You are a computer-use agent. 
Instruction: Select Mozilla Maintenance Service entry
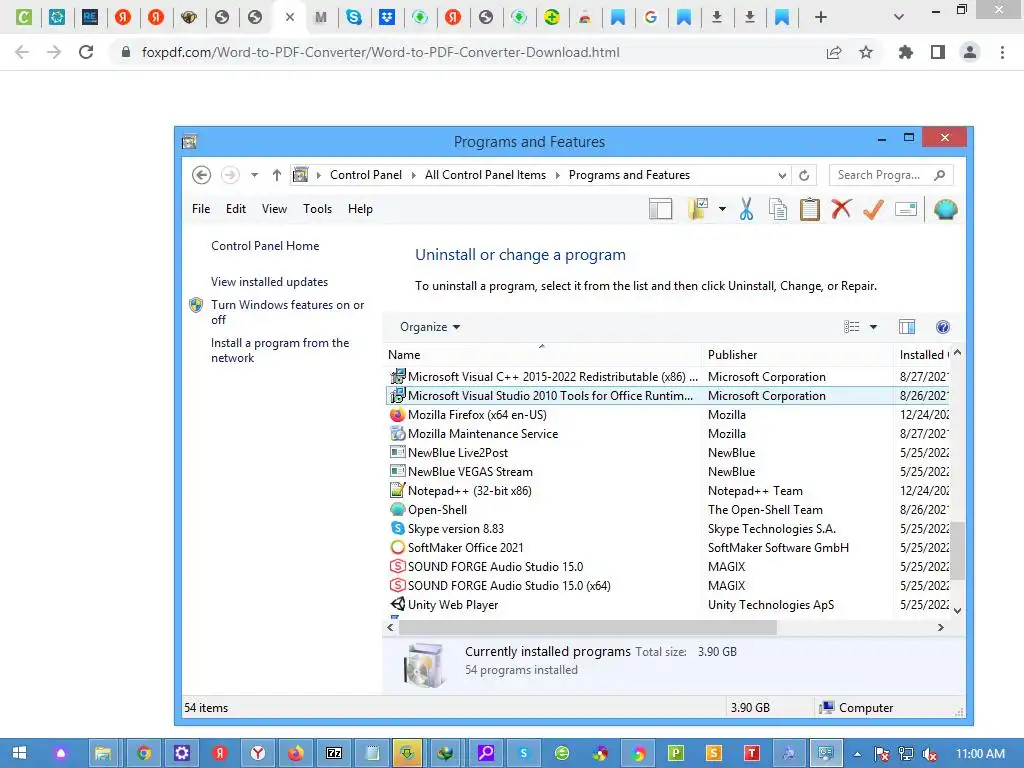click(668, 434)
